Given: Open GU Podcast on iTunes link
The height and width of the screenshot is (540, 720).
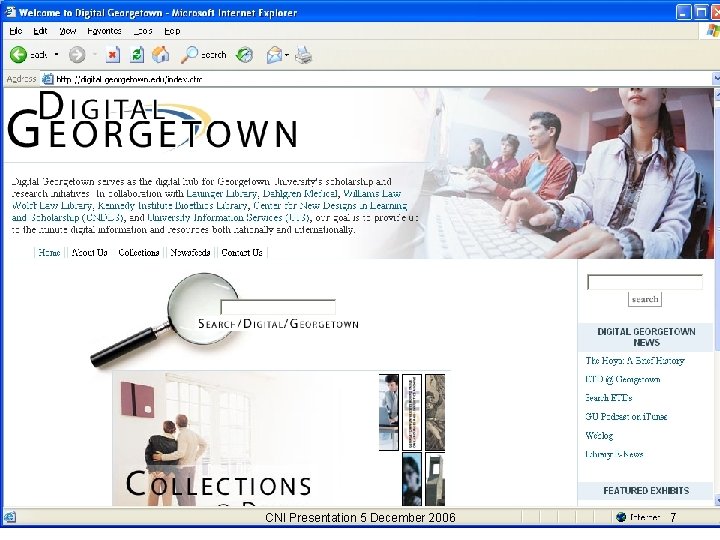Looking at the screenshot, I should 626,416.
